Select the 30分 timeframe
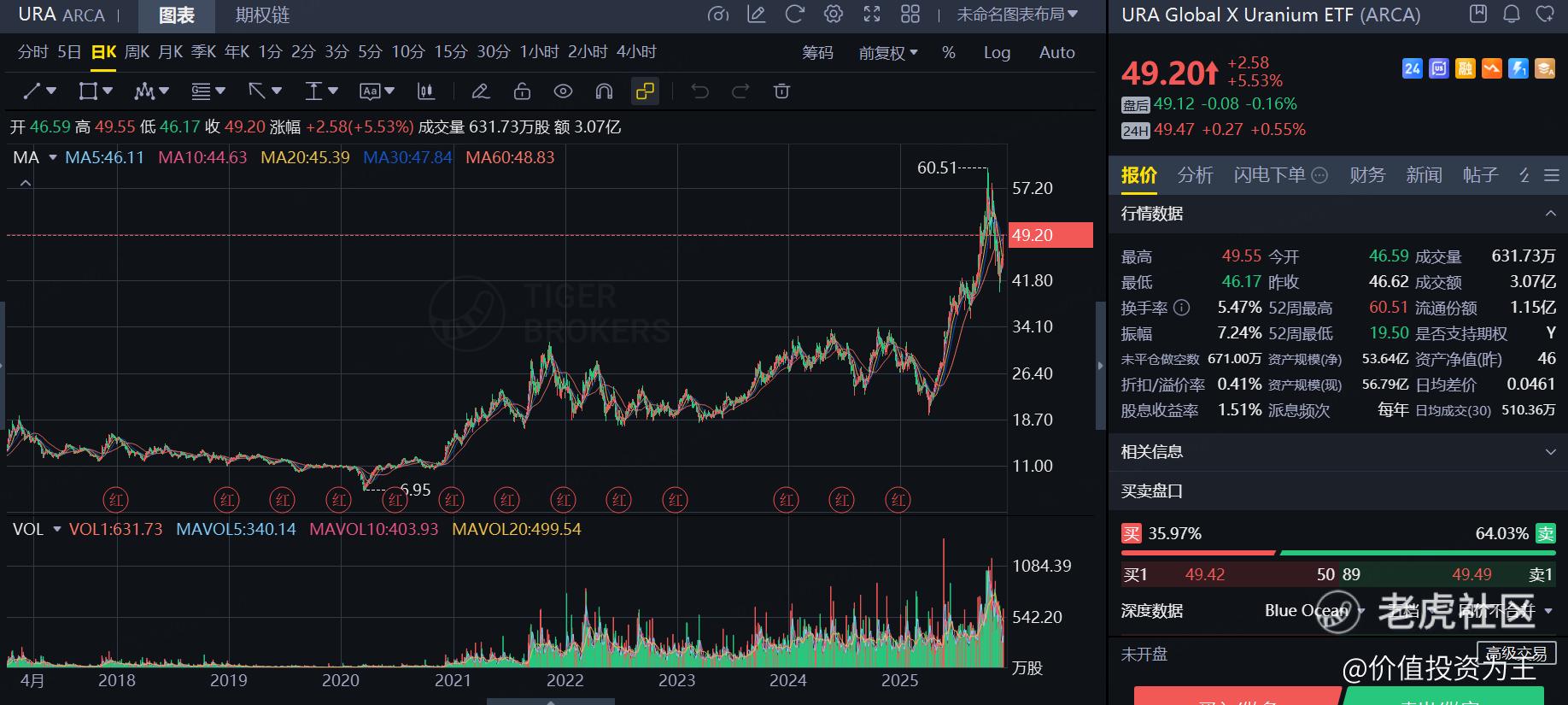 [494, 52]
